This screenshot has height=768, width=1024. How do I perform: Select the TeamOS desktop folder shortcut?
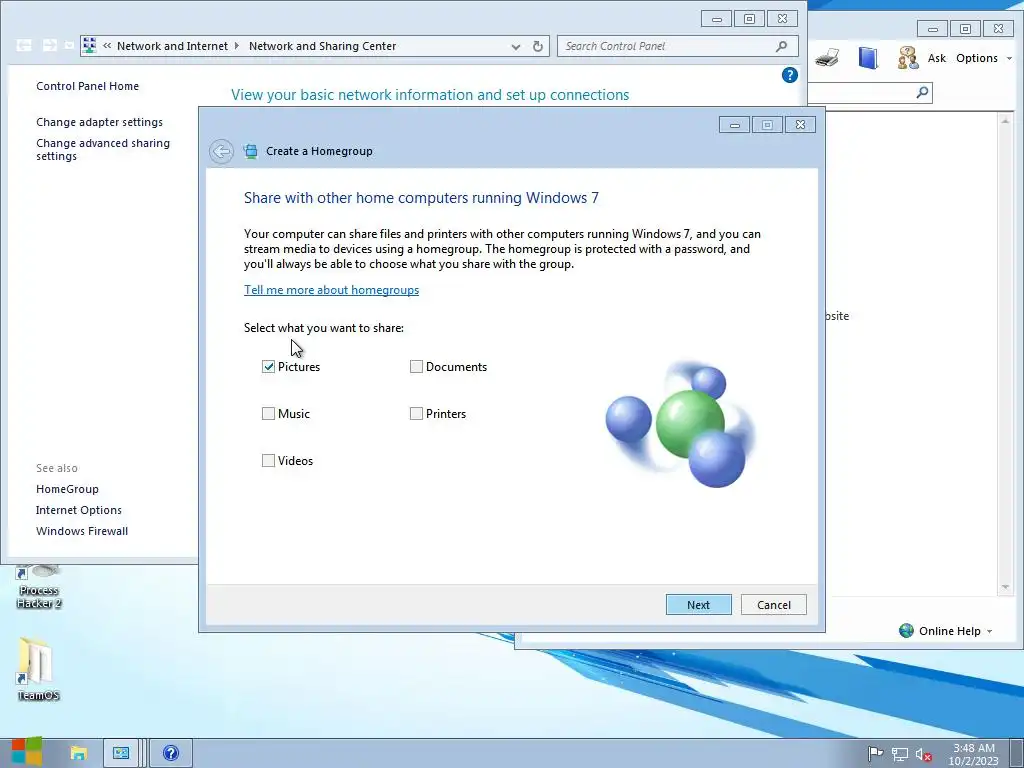click(x=37, y=668)
